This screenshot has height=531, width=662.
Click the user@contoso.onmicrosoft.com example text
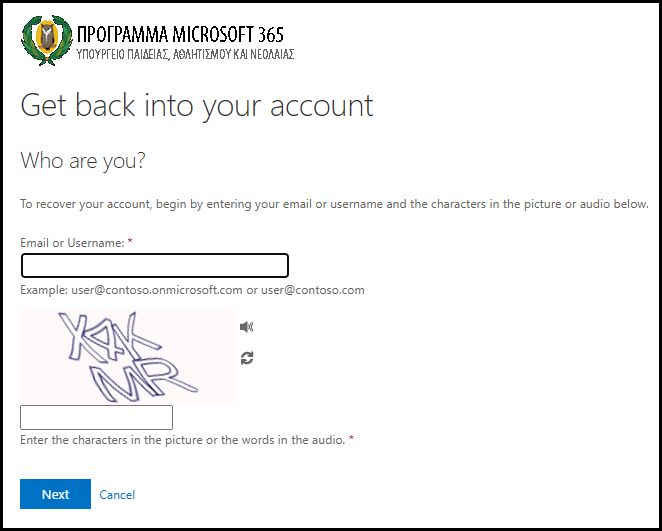pyautogui.click(x=157, y=290)
